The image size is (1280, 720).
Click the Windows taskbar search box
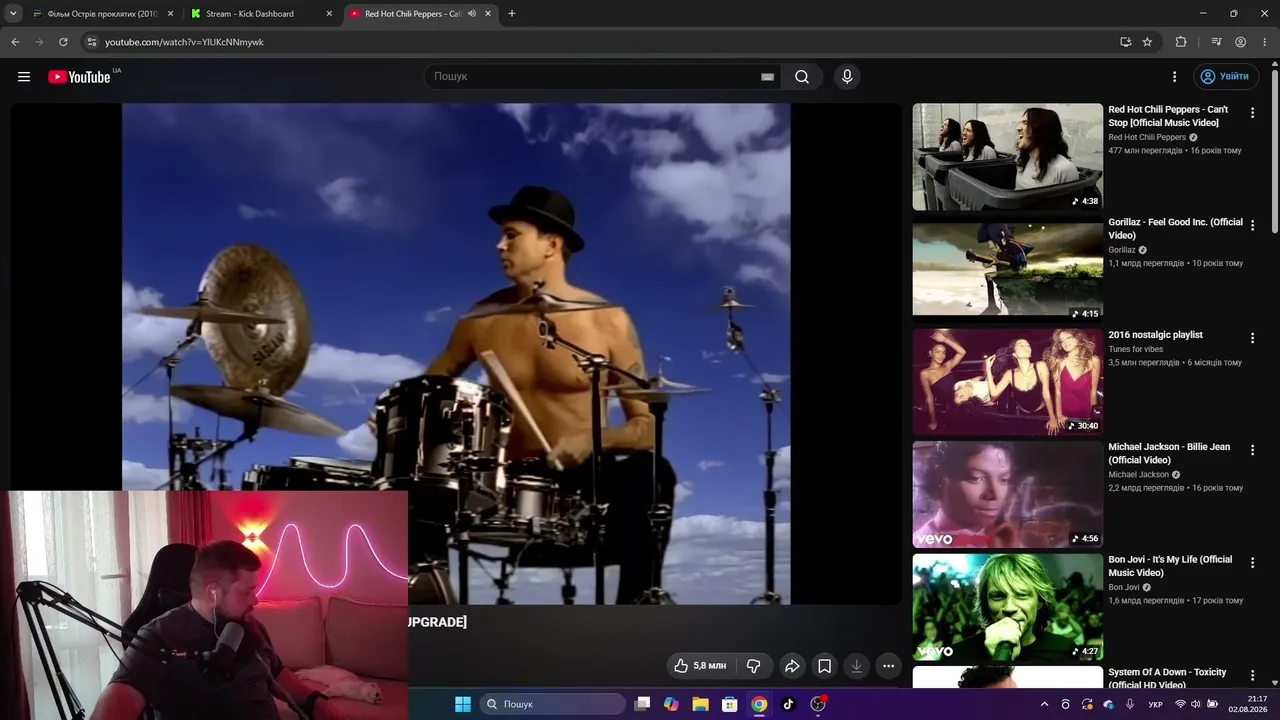553,704
